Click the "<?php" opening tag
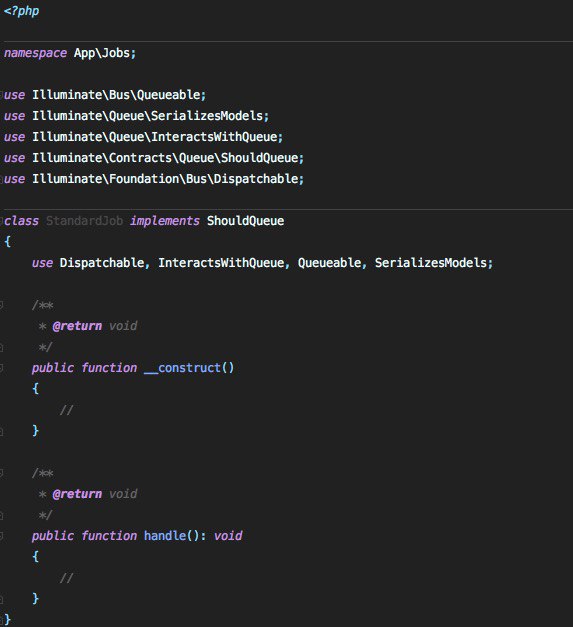Image resolution: width=573 pixels, height=627 pixels. click(x=22, y=11)
